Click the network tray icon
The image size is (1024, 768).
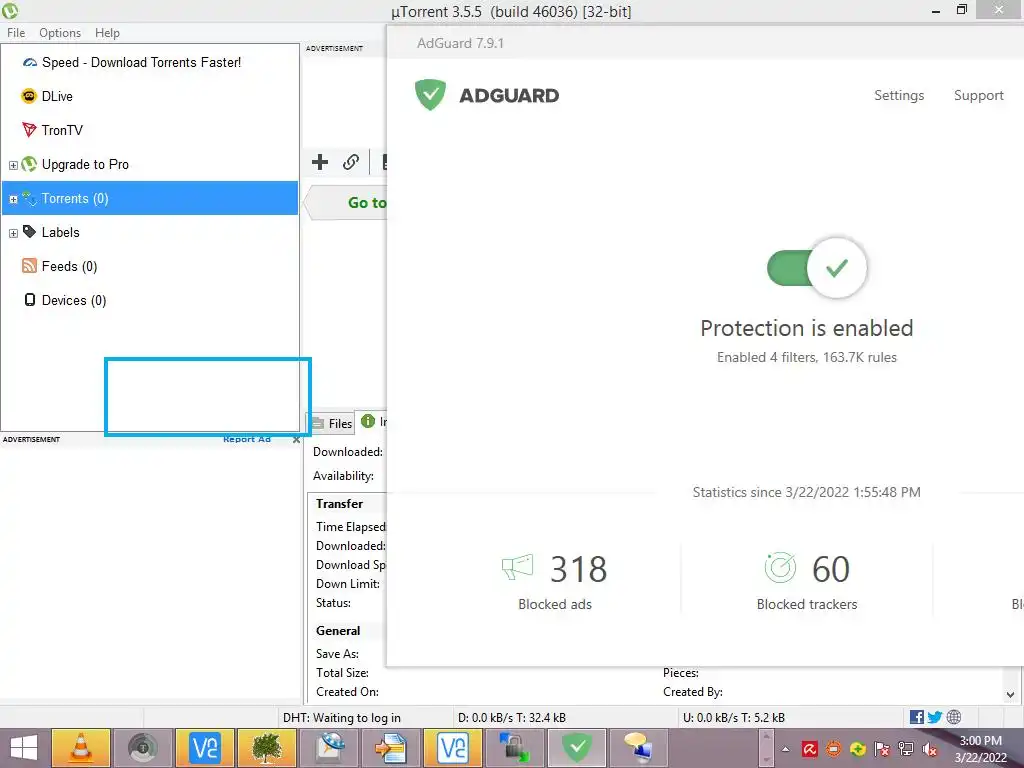[x=906, y=749]
